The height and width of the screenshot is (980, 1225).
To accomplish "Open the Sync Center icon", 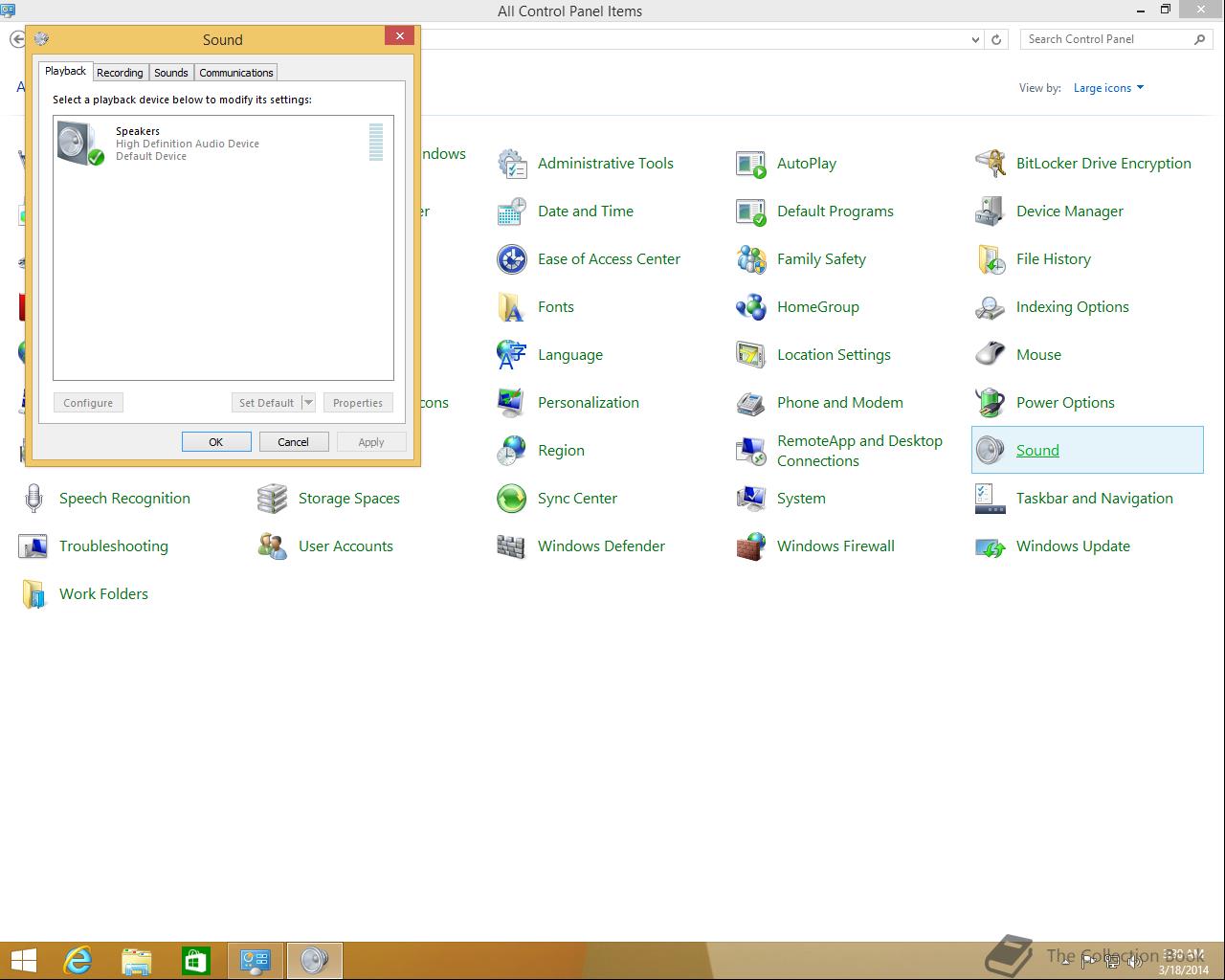I will [x=512, y=499].
